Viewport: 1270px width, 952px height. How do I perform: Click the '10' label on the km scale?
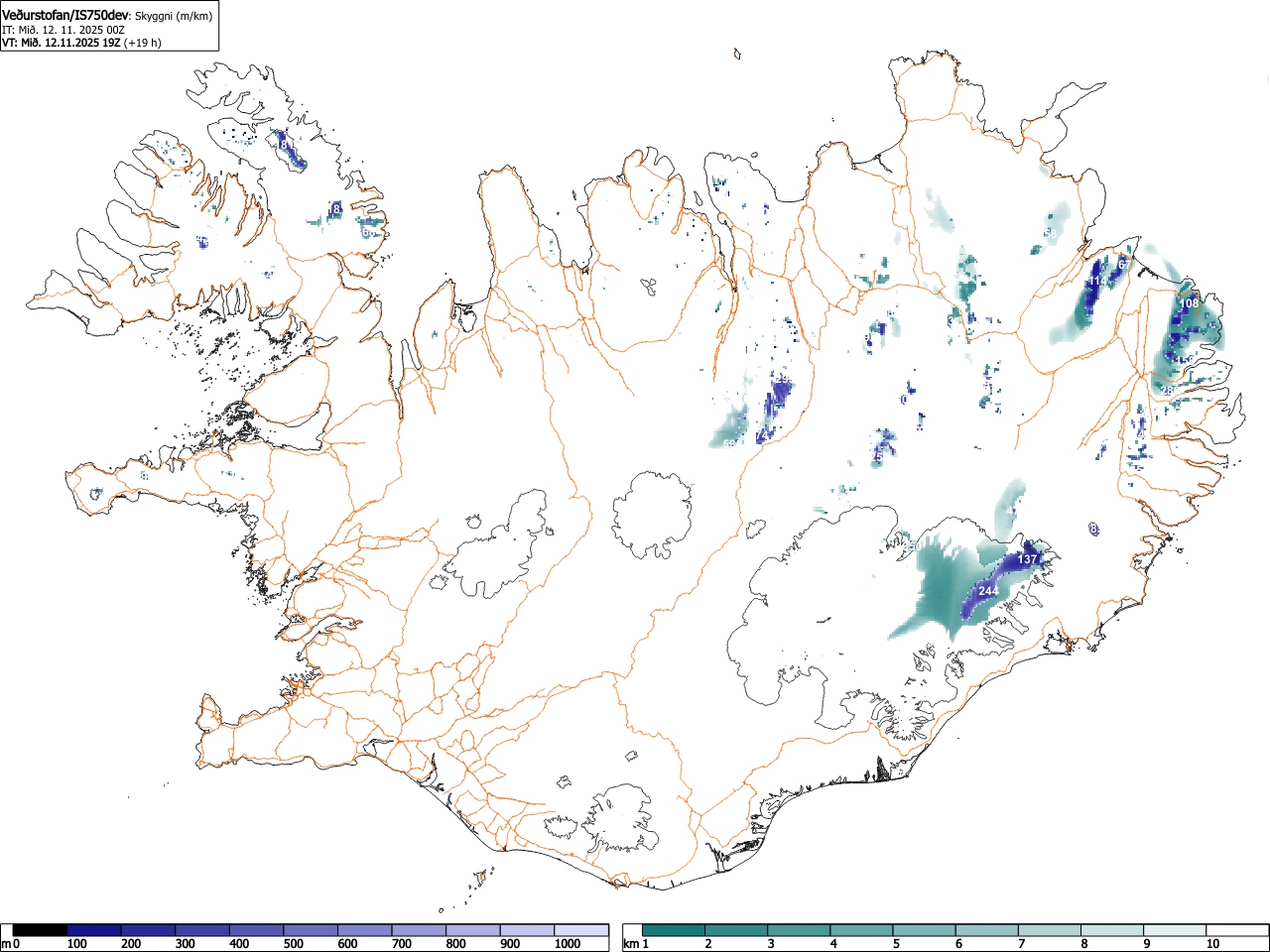1211,944
